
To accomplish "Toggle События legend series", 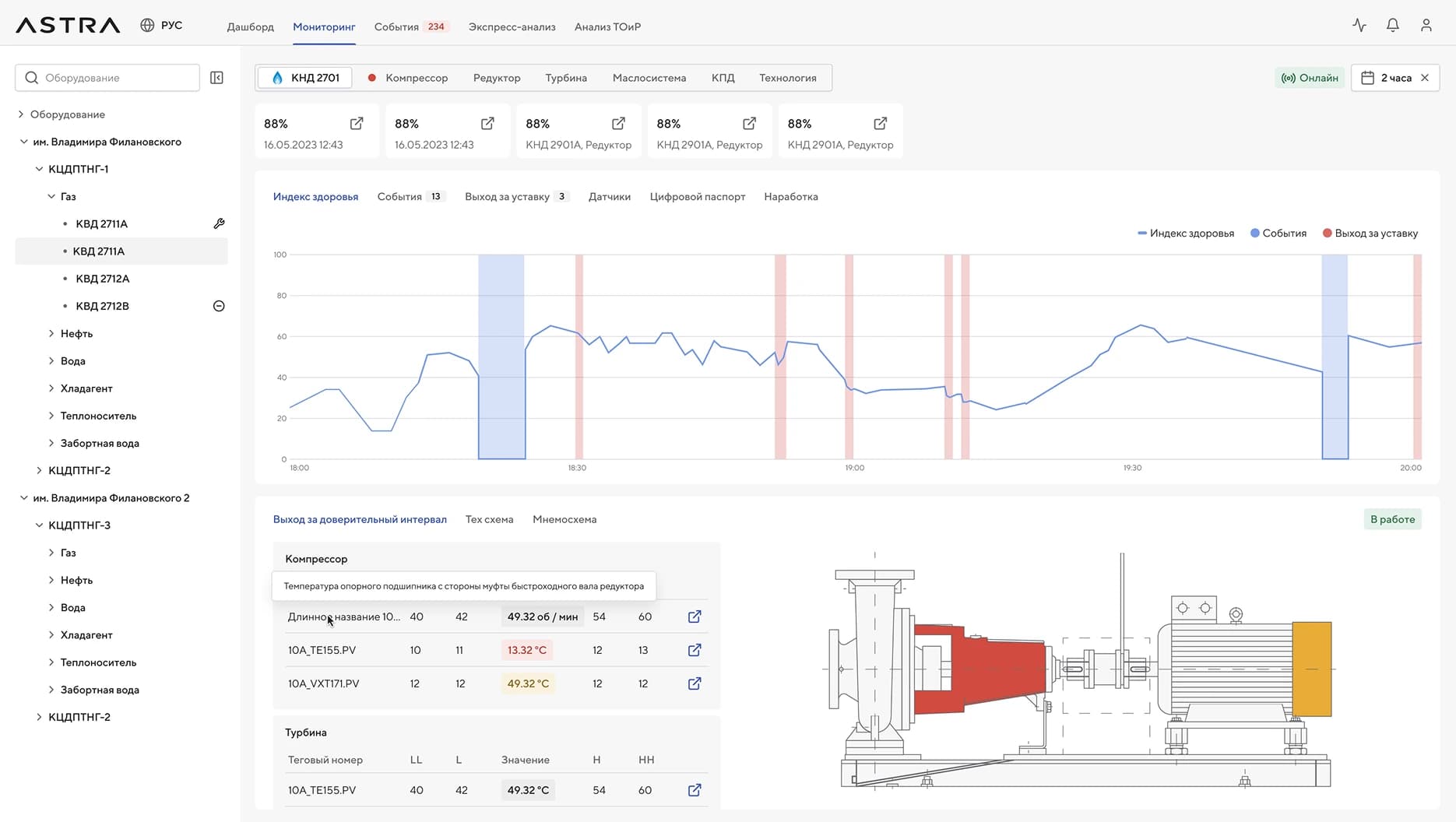I will 1278,233.
